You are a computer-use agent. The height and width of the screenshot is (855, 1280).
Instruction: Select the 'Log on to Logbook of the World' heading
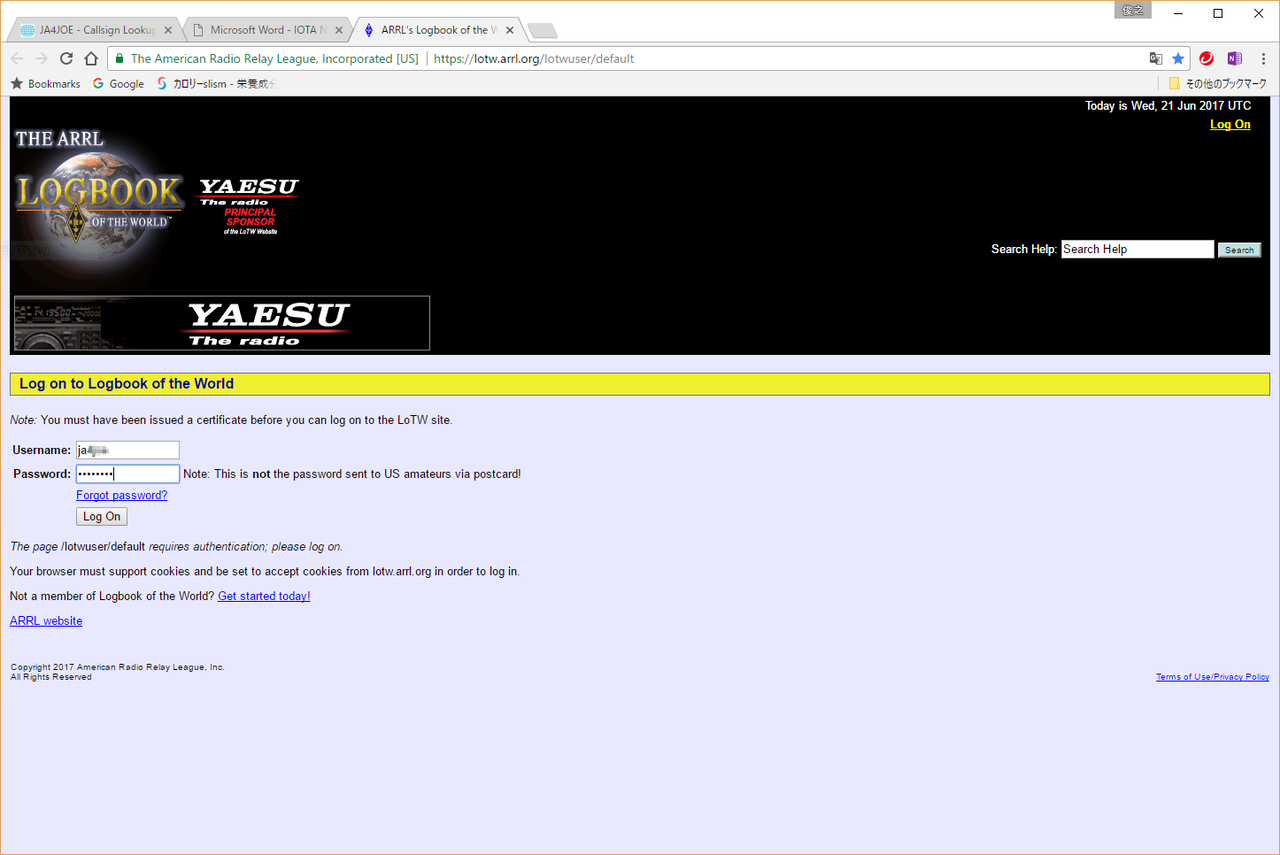pyautogui.click(x=127, y=384)
